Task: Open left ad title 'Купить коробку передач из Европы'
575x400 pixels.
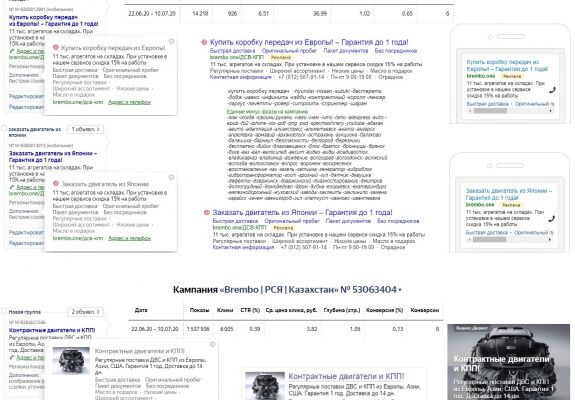Action: pyautogui.click(x=53, y=21)
